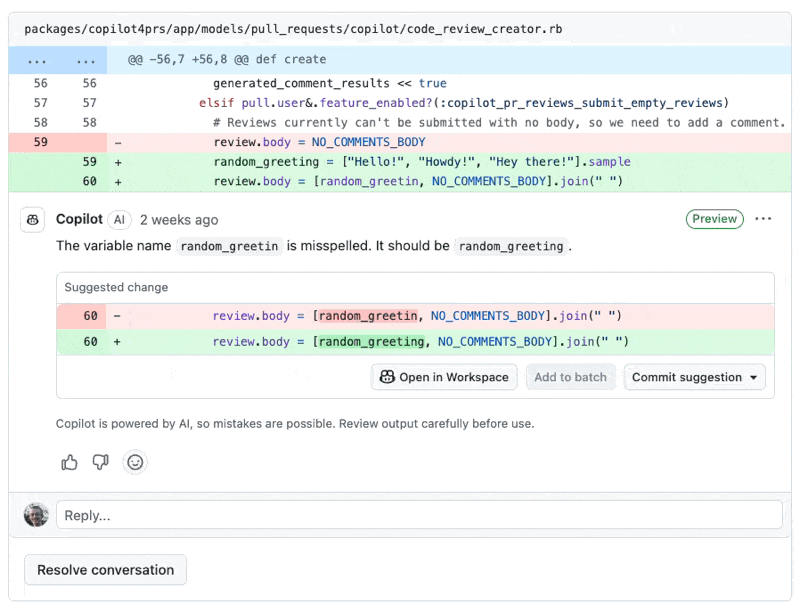Click the Suggested change header label
The height and width of the screenshot is (613, 800).
point(116,288)
